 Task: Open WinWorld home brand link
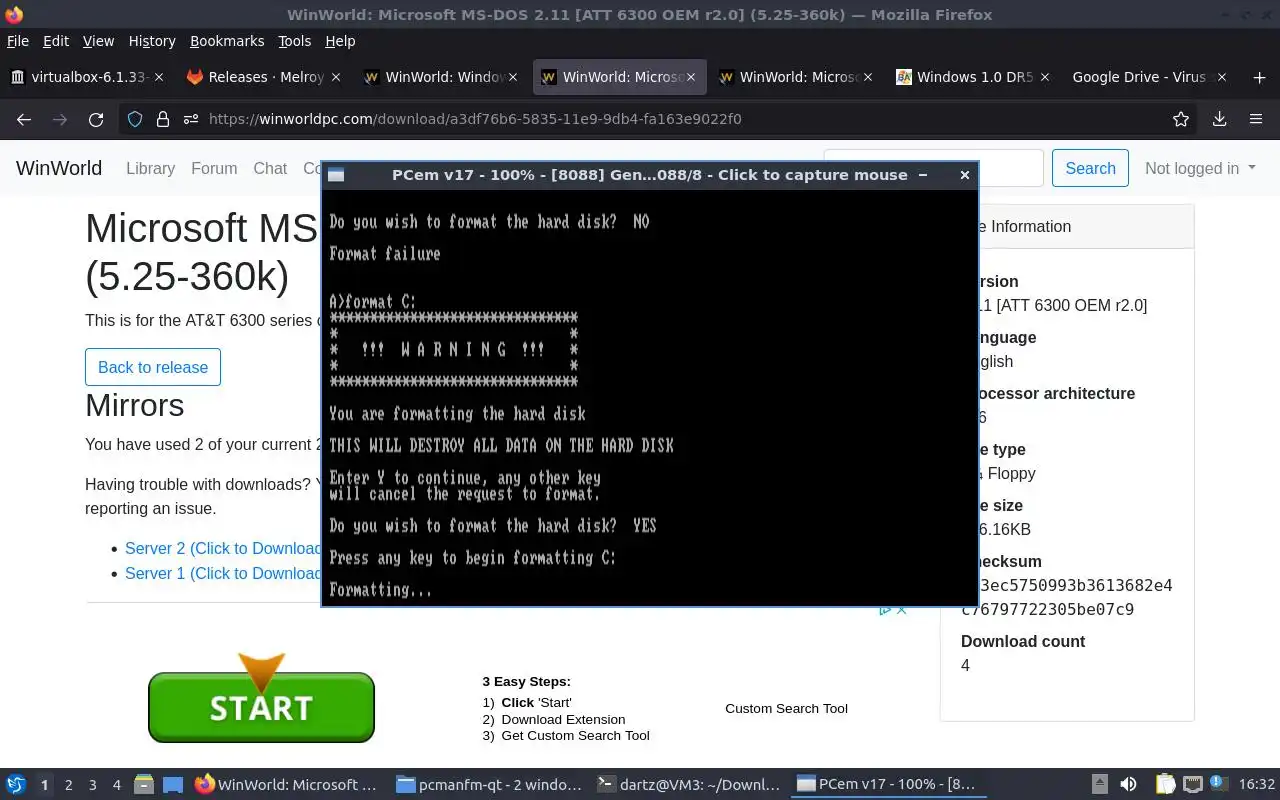59,168
